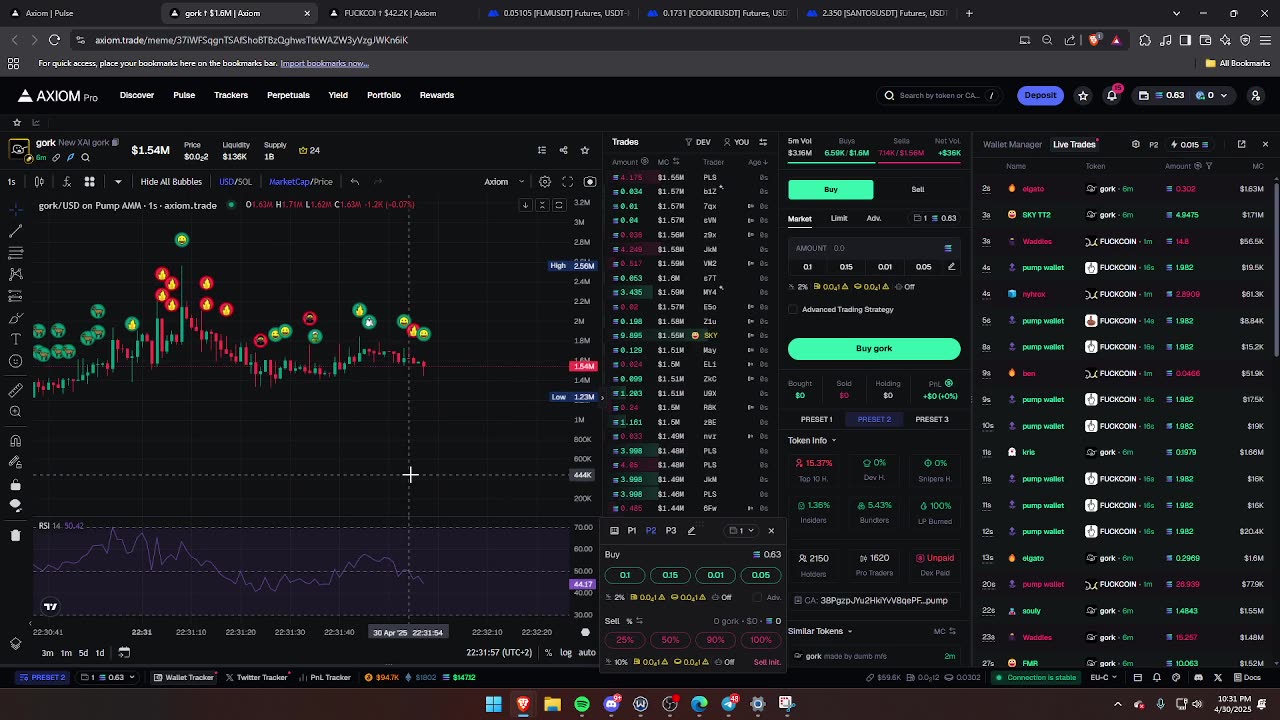The height and width of the screenshot is (720, 1280).
Task: Open the 1s timeframe selector
Action: [x=12, y=182]
